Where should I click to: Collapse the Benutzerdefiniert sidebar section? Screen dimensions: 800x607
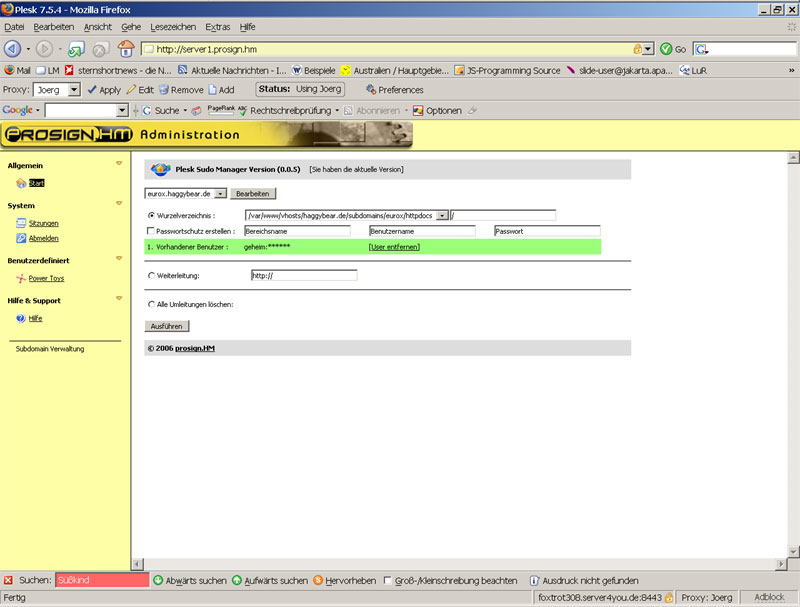(x=119, y=258)
